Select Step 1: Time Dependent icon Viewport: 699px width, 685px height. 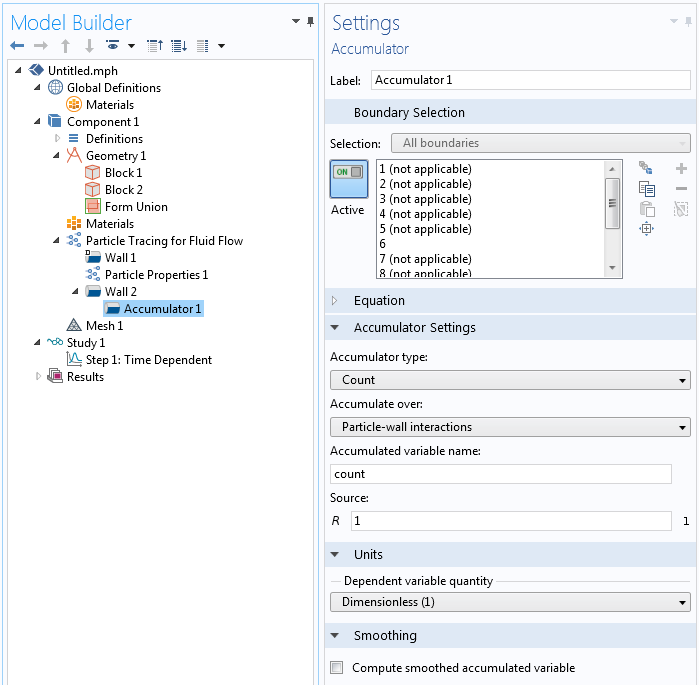74,359
